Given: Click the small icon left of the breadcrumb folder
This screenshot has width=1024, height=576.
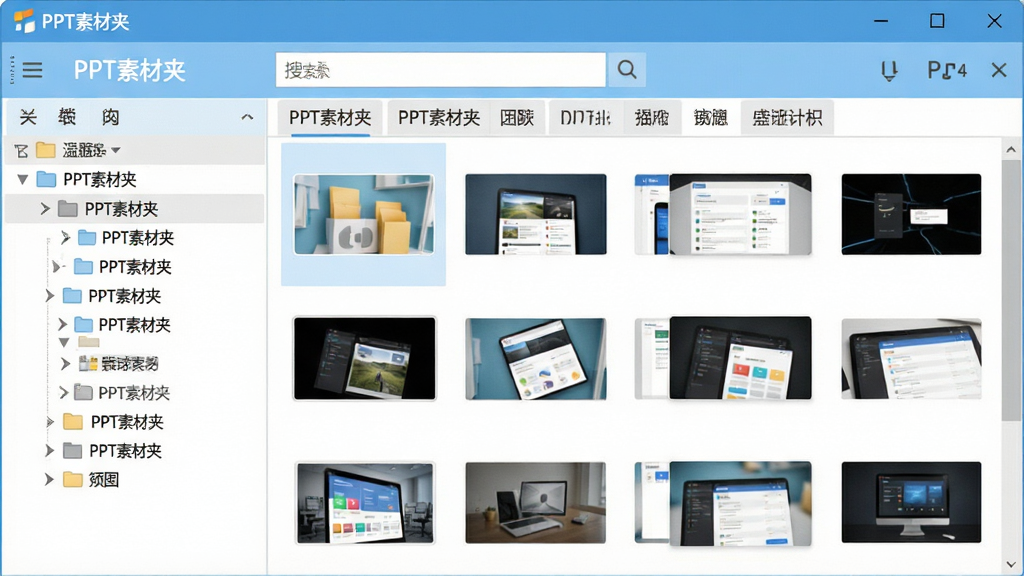Looking at the screenshot, I should [22, 151].
